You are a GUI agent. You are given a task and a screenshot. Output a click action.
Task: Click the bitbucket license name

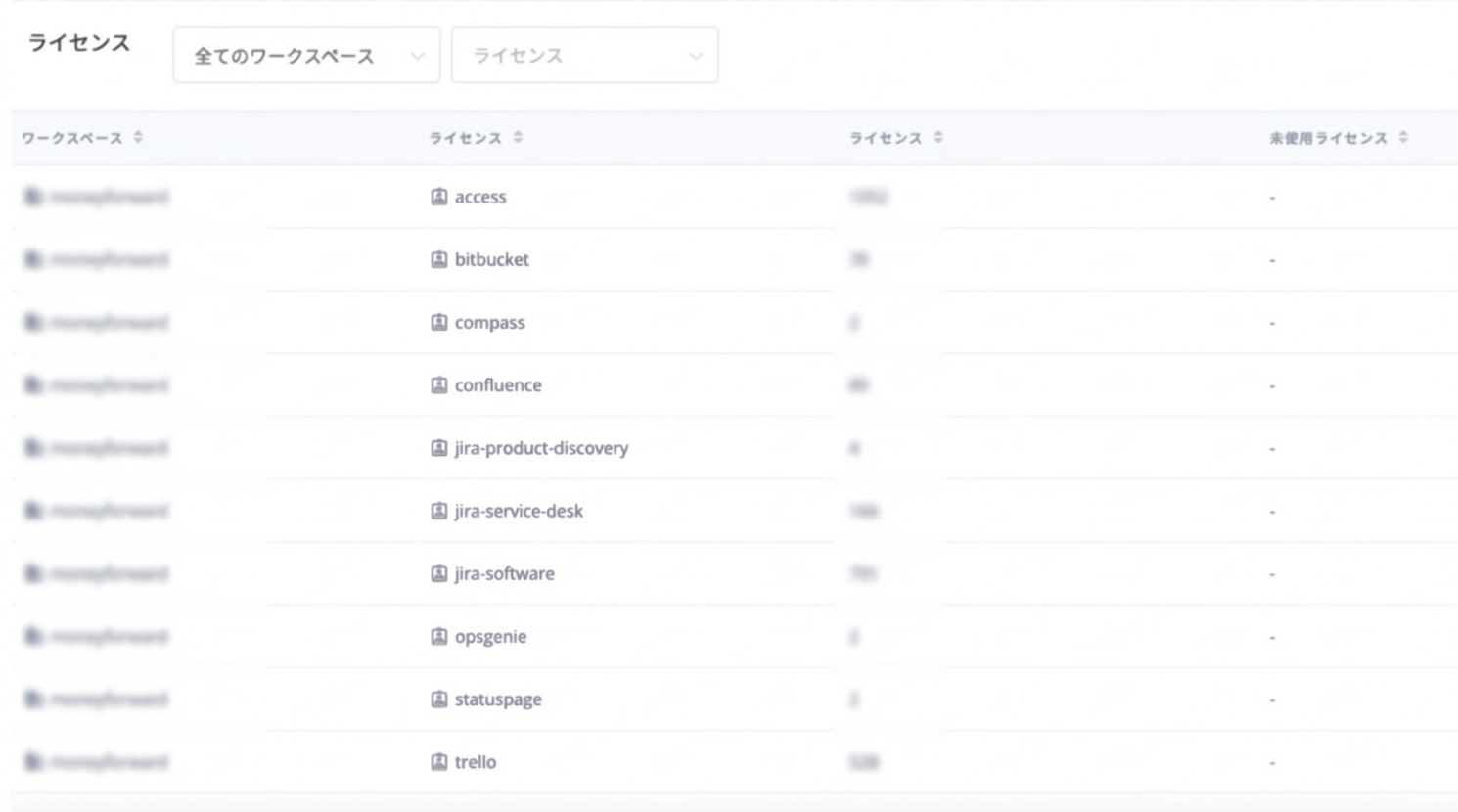coord(491,259)
